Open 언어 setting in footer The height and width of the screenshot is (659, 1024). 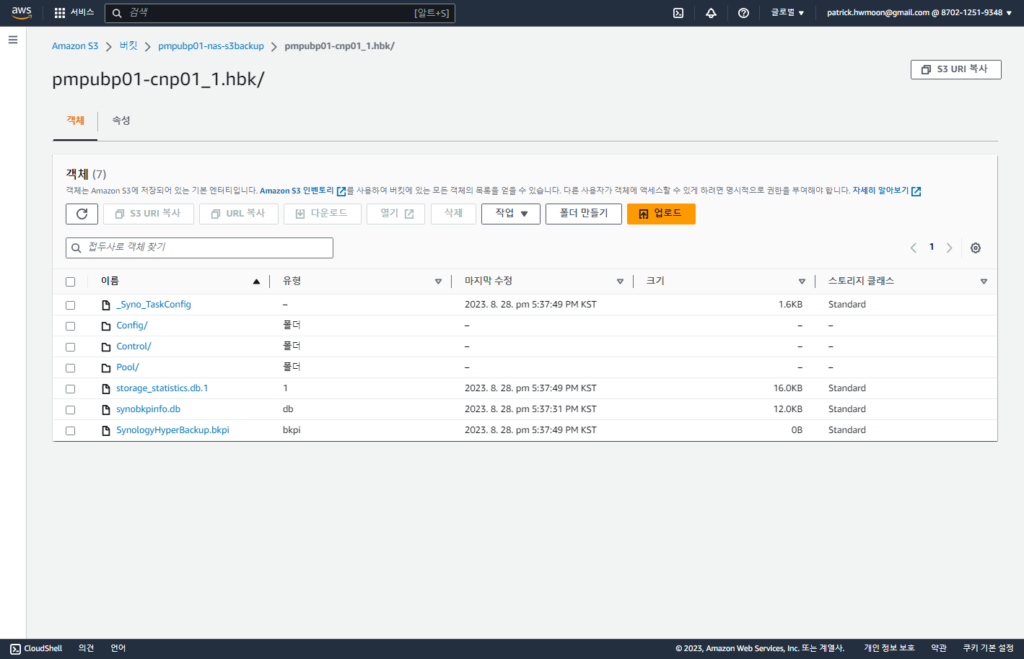coord(118,649)
